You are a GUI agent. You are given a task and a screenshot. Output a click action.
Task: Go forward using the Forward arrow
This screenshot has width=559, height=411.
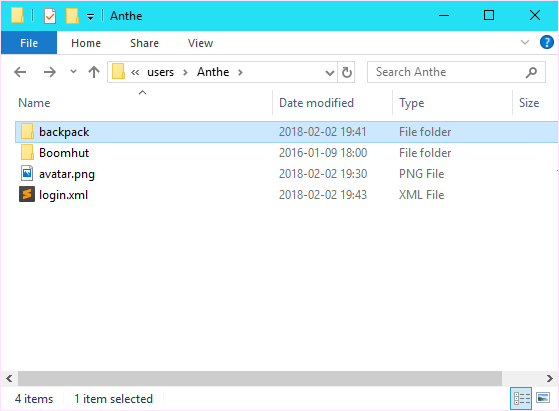point(50,72)
